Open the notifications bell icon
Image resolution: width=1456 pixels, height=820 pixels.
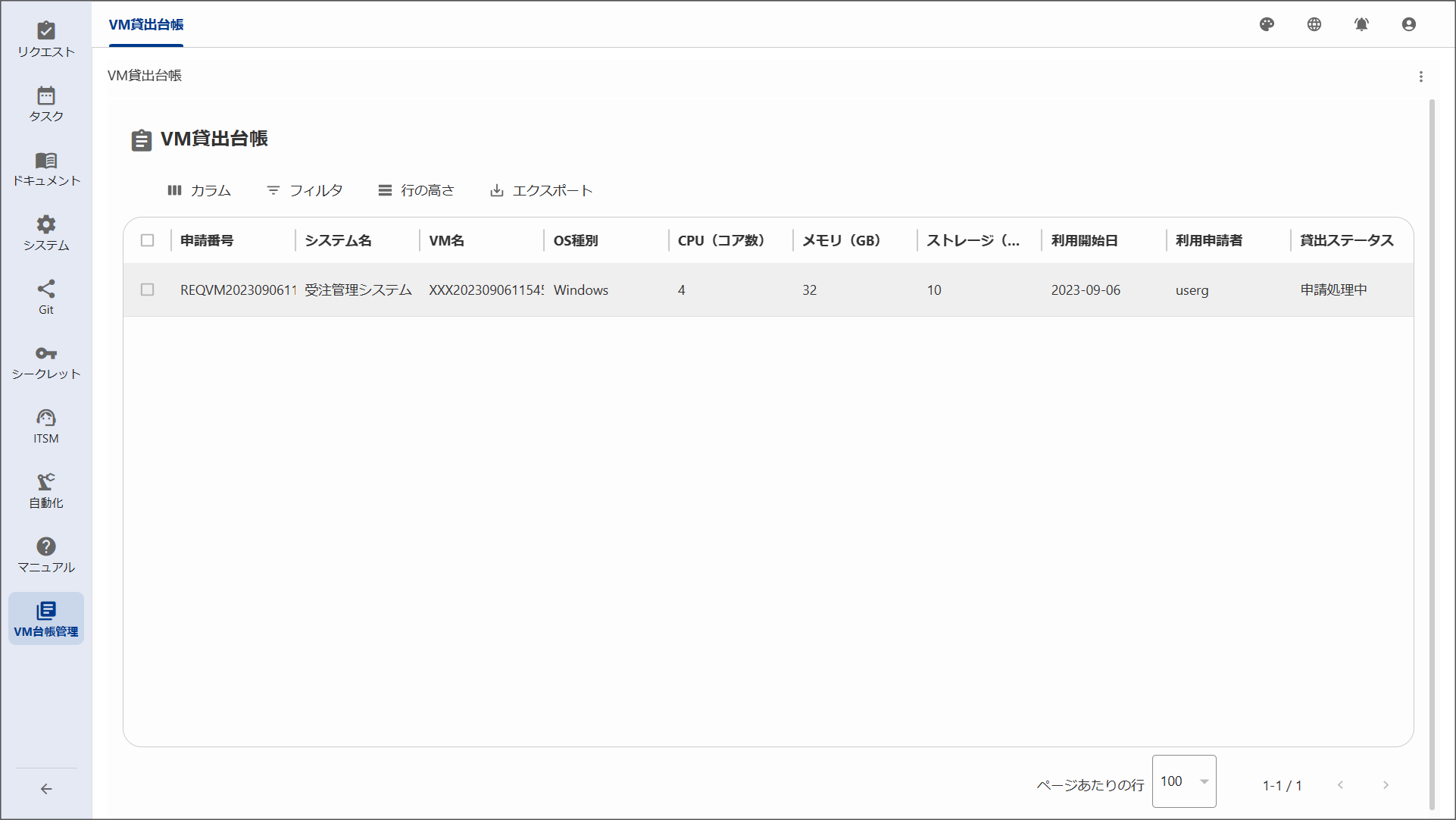pos(1361,24)
